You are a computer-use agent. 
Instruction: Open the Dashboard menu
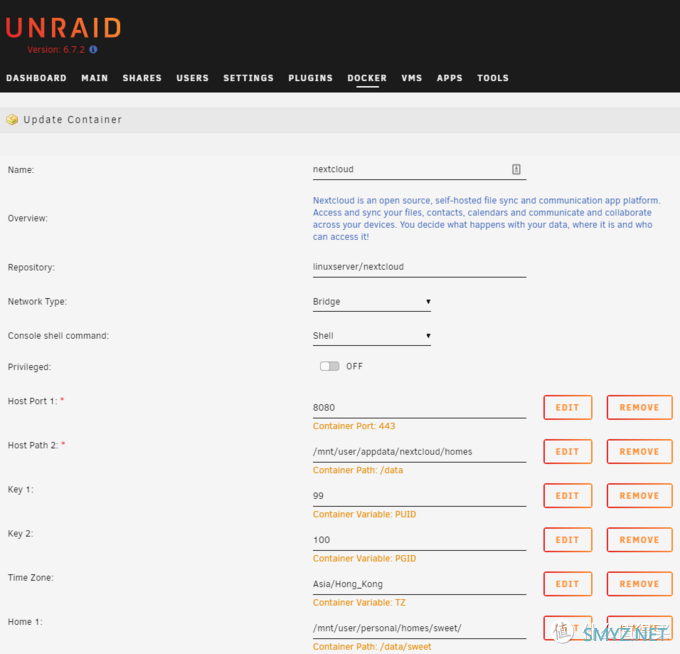click(x=36, y=78)
